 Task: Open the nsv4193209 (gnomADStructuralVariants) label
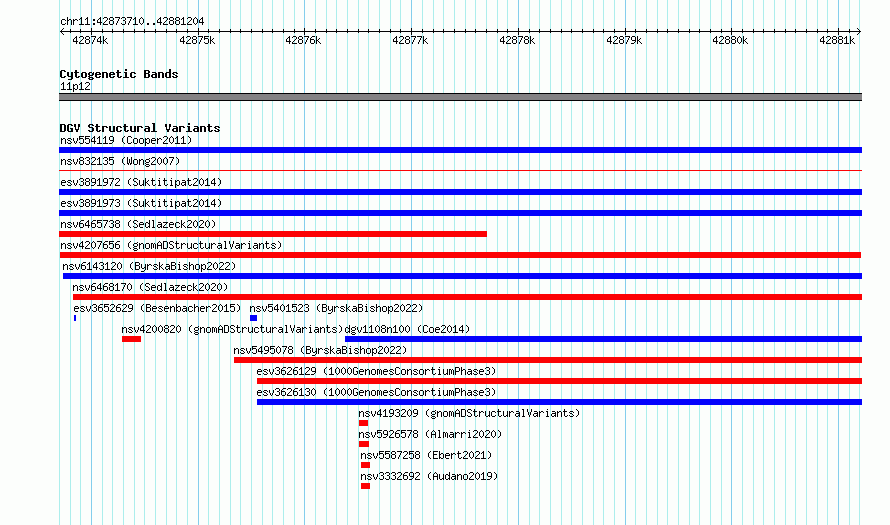[x=469, y=413]
